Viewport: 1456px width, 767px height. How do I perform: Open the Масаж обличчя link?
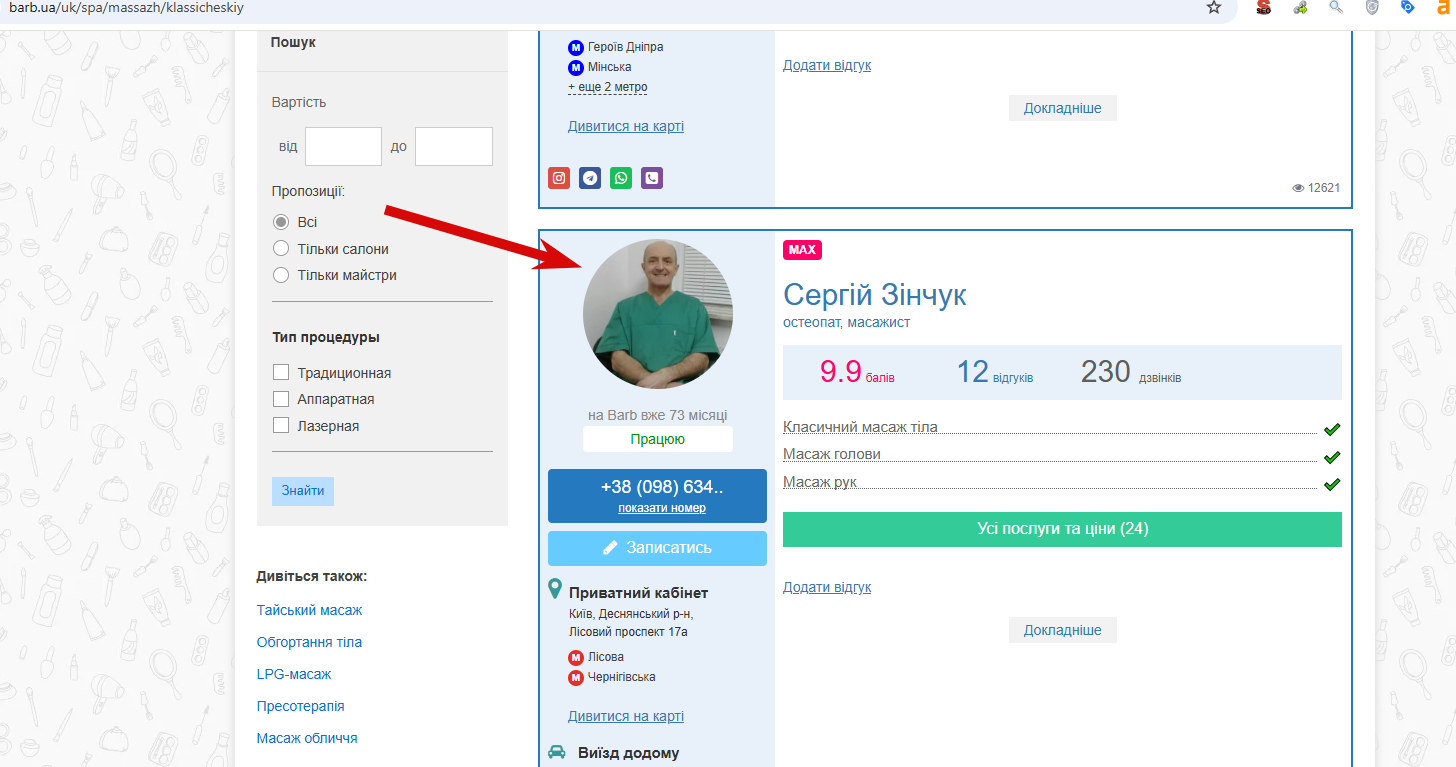pos(307,738)
